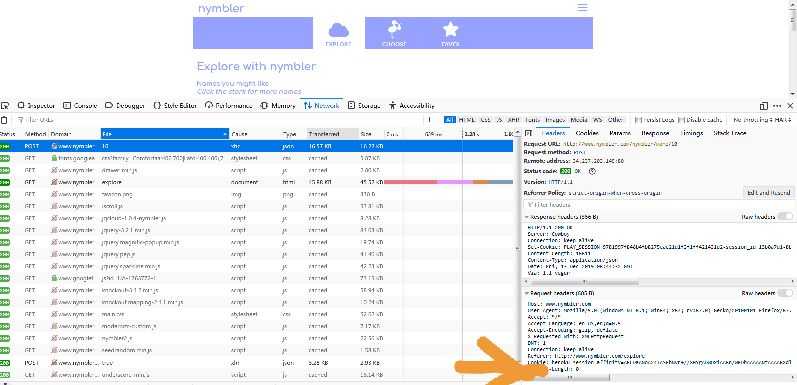The image size is (797, 385).
Task: Open the Params details tab
Action: (x=620, y=133)
